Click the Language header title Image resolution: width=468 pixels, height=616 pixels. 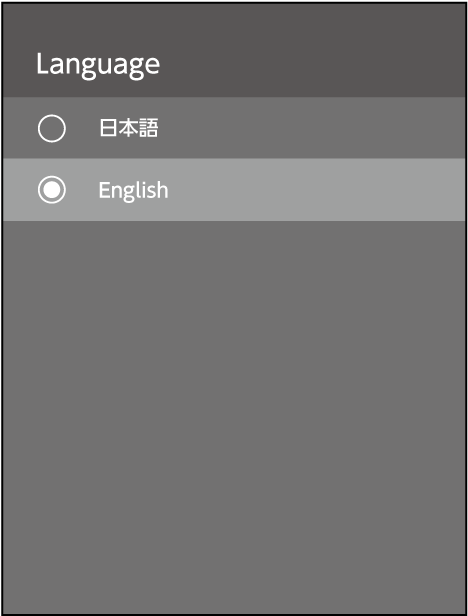pos(98,64)
